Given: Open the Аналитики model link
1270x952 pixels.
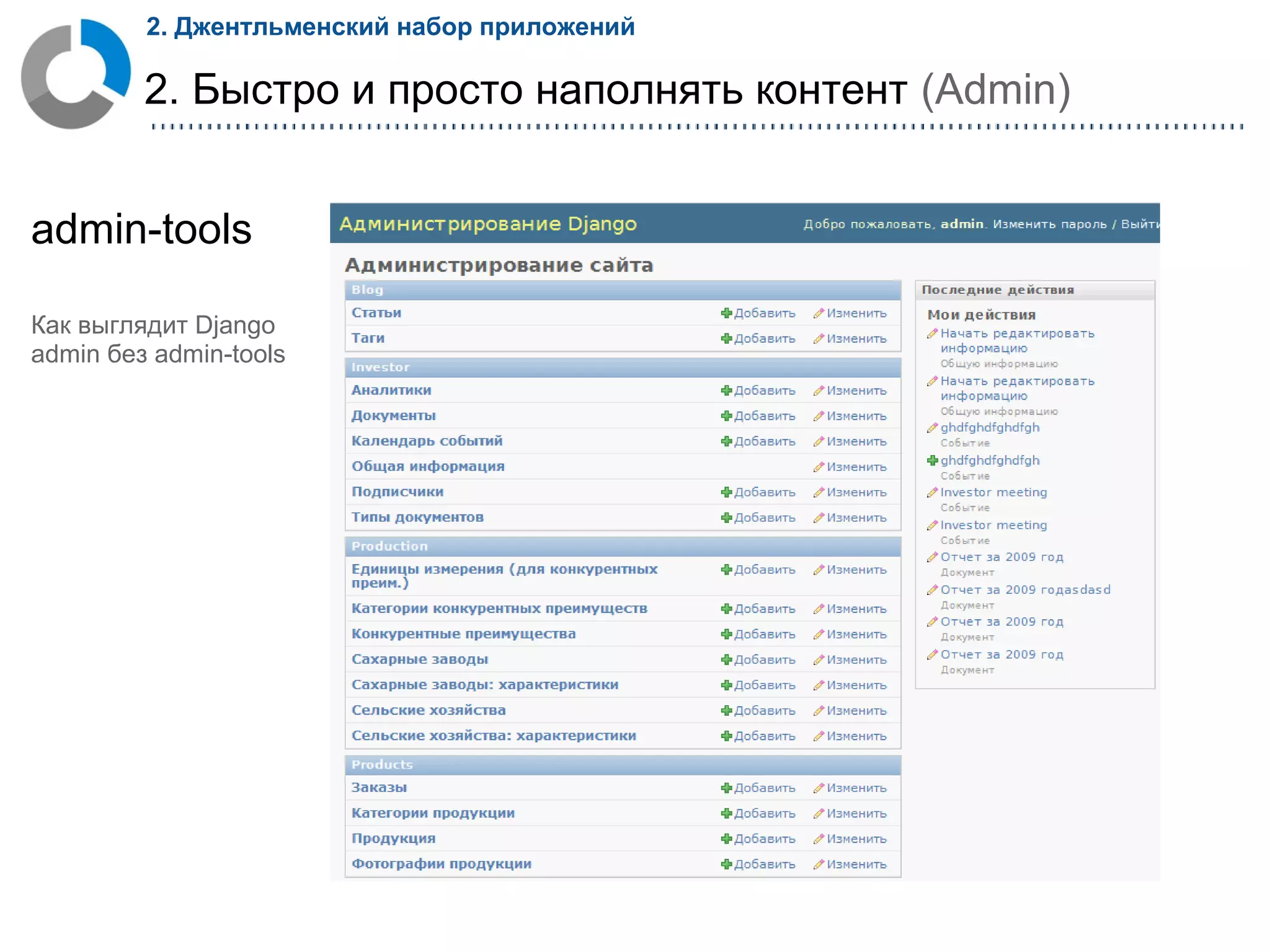Looking at the screenshot, I should pos(391,390).
